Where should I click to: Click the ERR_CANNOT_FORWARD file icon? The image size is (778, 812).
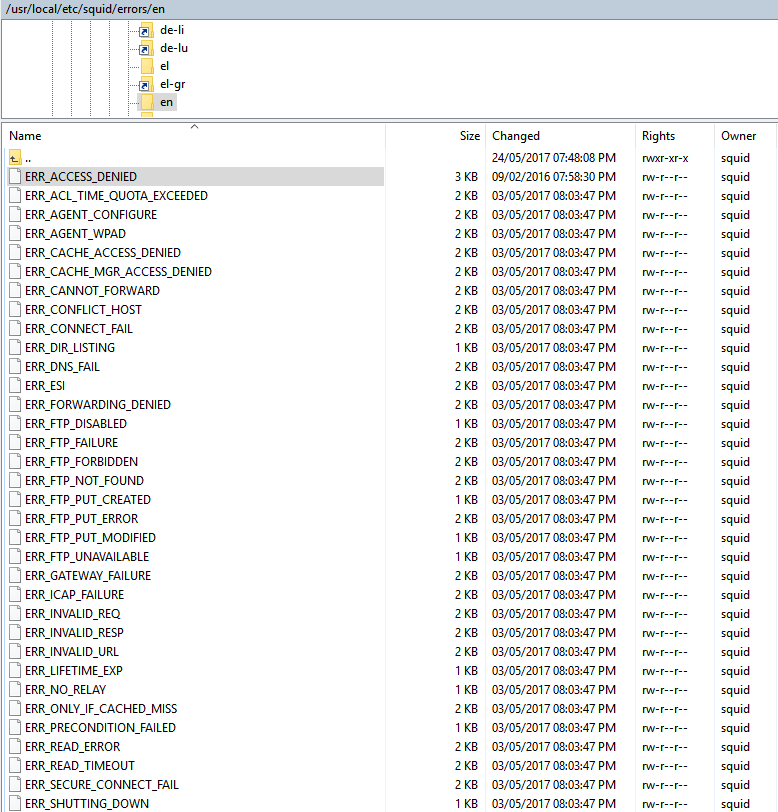pyautogui.click(x=15, y=291)
